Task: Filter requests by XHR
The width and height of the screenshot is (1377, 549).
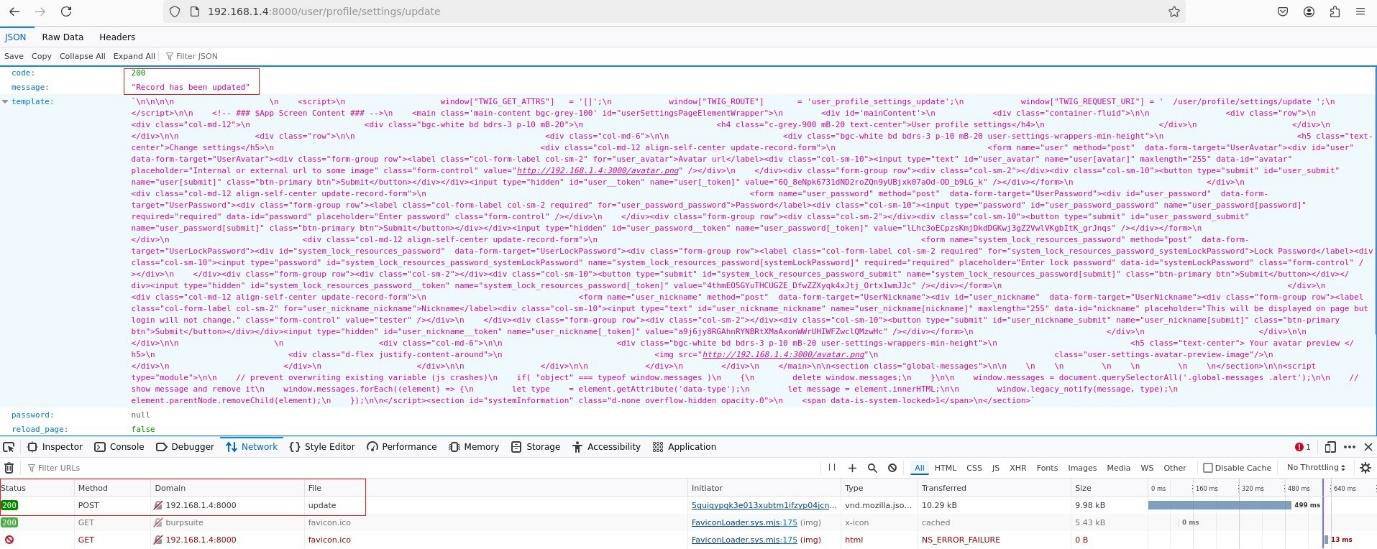Action: click(1018, 468)
